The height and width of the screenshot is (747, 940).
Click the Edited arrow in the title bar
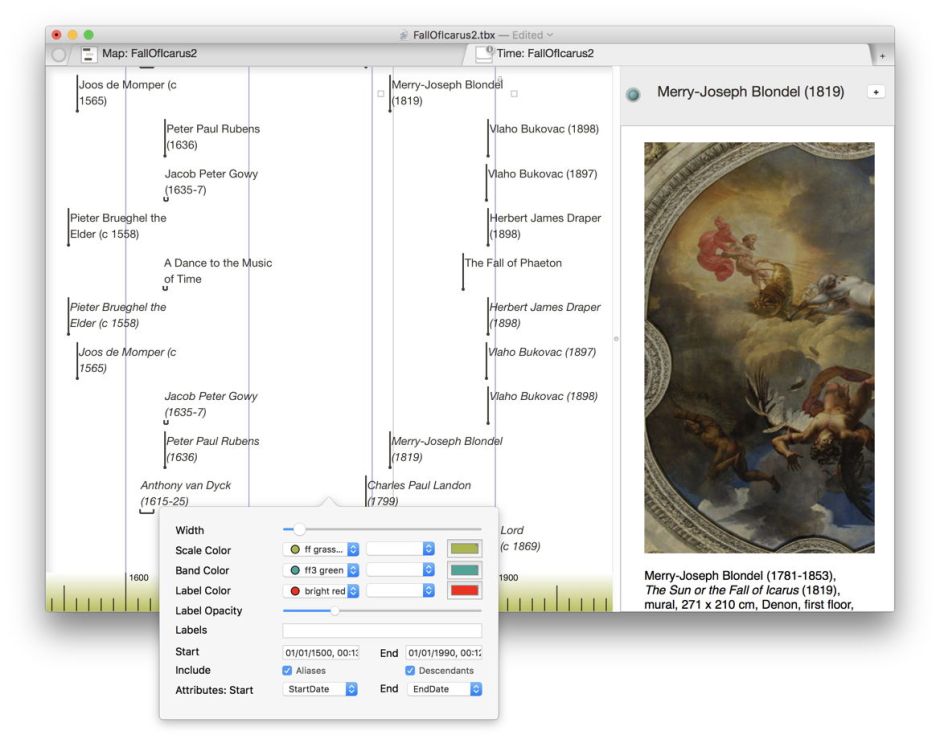click(550, 35)
